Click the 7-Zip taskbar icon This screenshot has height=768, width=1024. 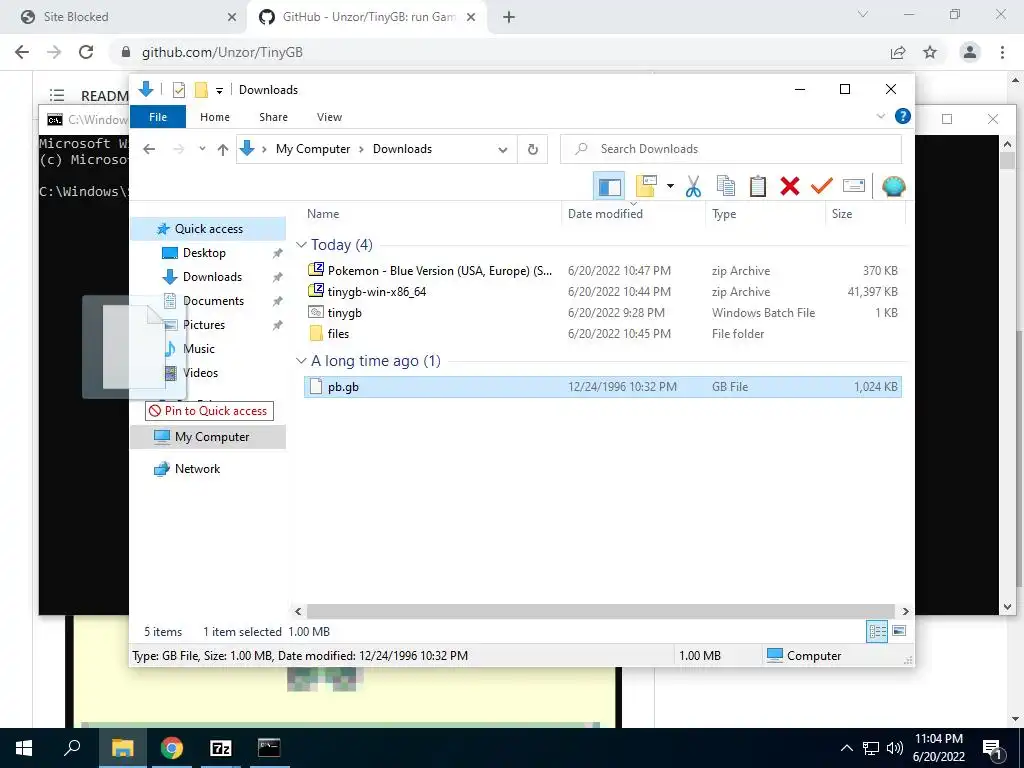pyautogui.click(x=221, y=748)
